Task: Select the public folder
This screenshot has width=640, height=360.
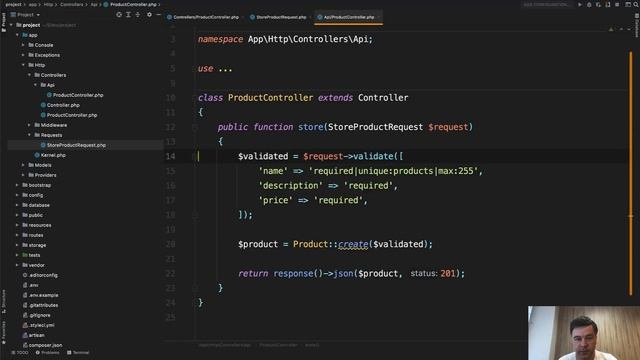Action: pyautogui.click(x=33, y=215)
